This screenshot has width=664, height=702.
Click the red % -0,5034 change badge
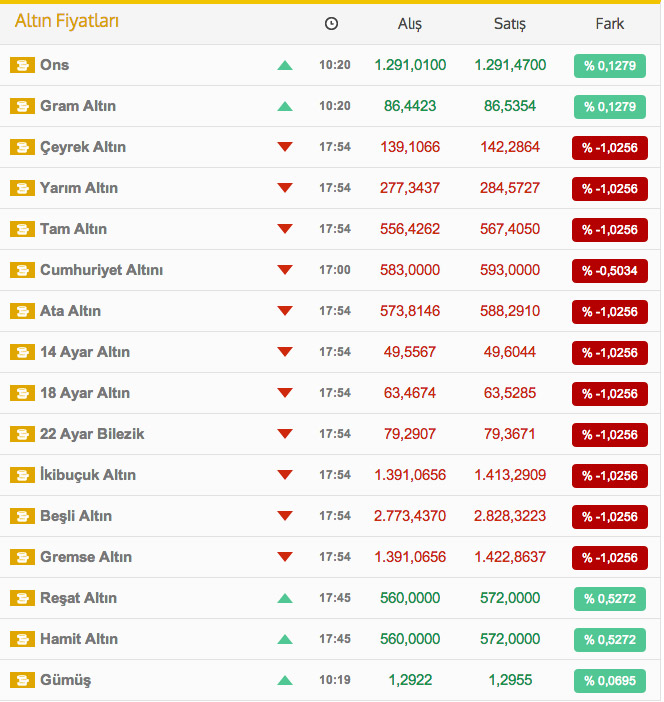(609, 271)
